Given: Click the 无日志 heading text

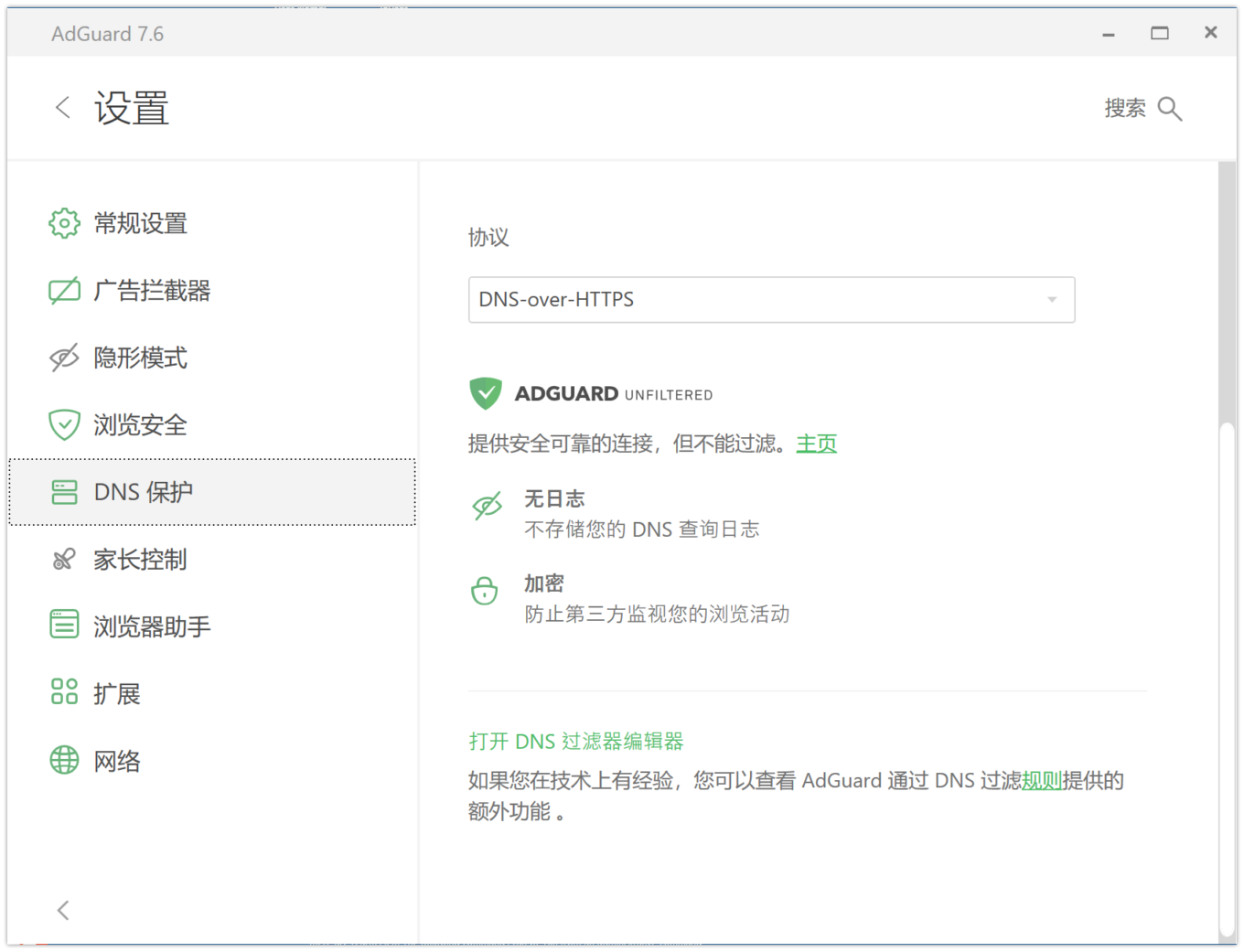Looking at the screenshot, I should click(x=554, y=499).
